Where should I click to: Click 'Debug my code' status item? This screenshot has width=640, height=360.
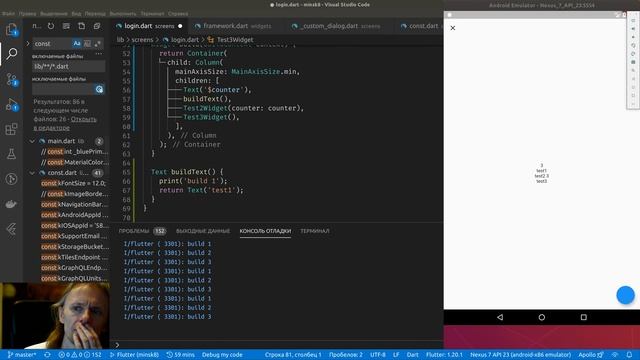[222, 355]
